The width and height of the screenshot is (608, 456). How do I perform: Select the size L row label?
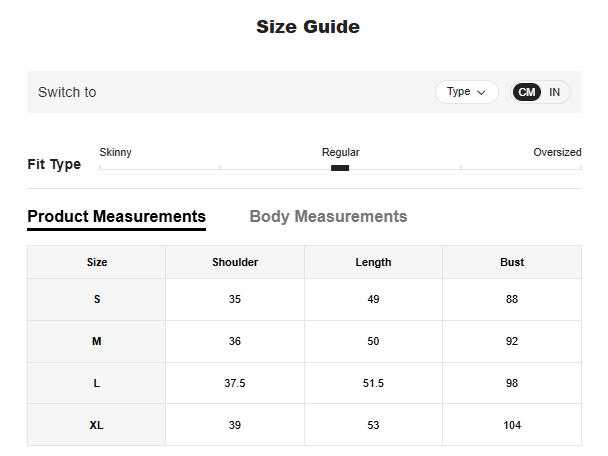(97, 383)
